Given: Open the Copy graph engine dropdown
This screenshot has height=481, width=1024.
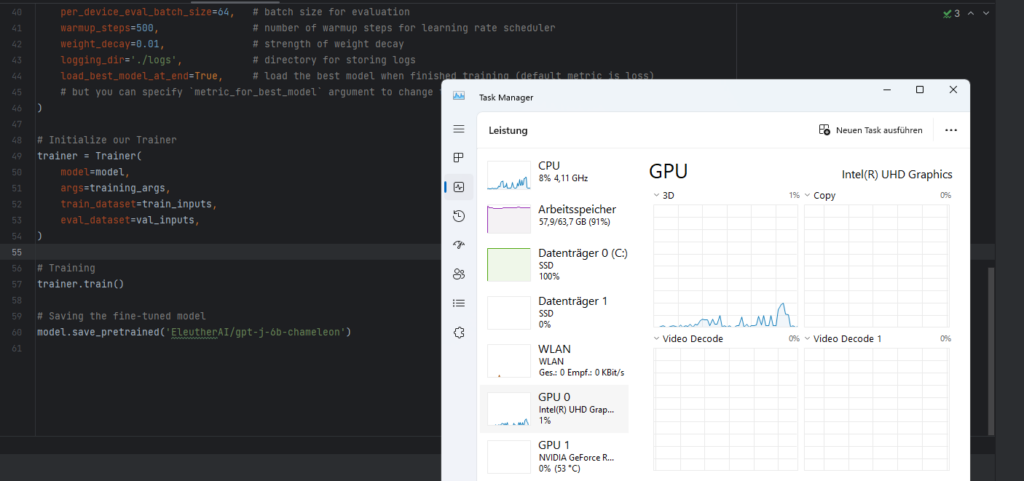Looking at the screenshot, I should tap(808, 195).
